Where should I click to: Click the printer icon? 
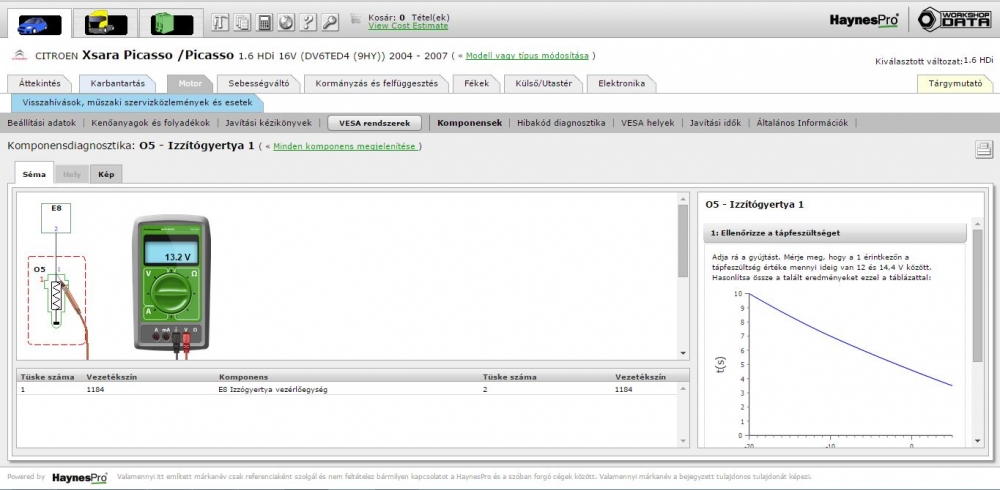tap(983, 149)
